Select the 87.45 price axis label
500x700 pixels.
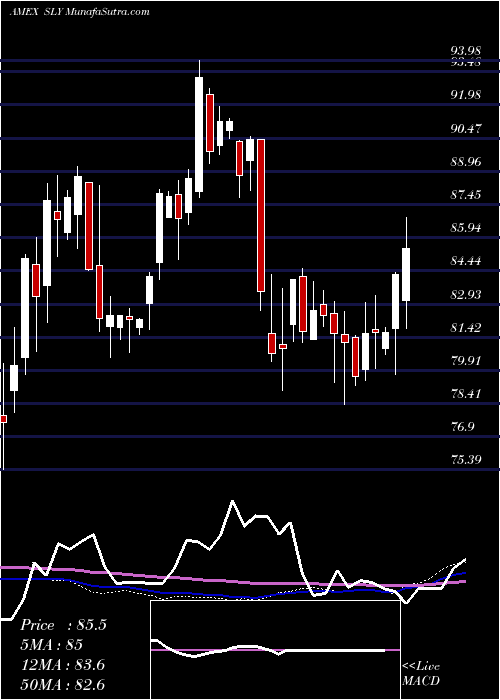coord(466,195)
